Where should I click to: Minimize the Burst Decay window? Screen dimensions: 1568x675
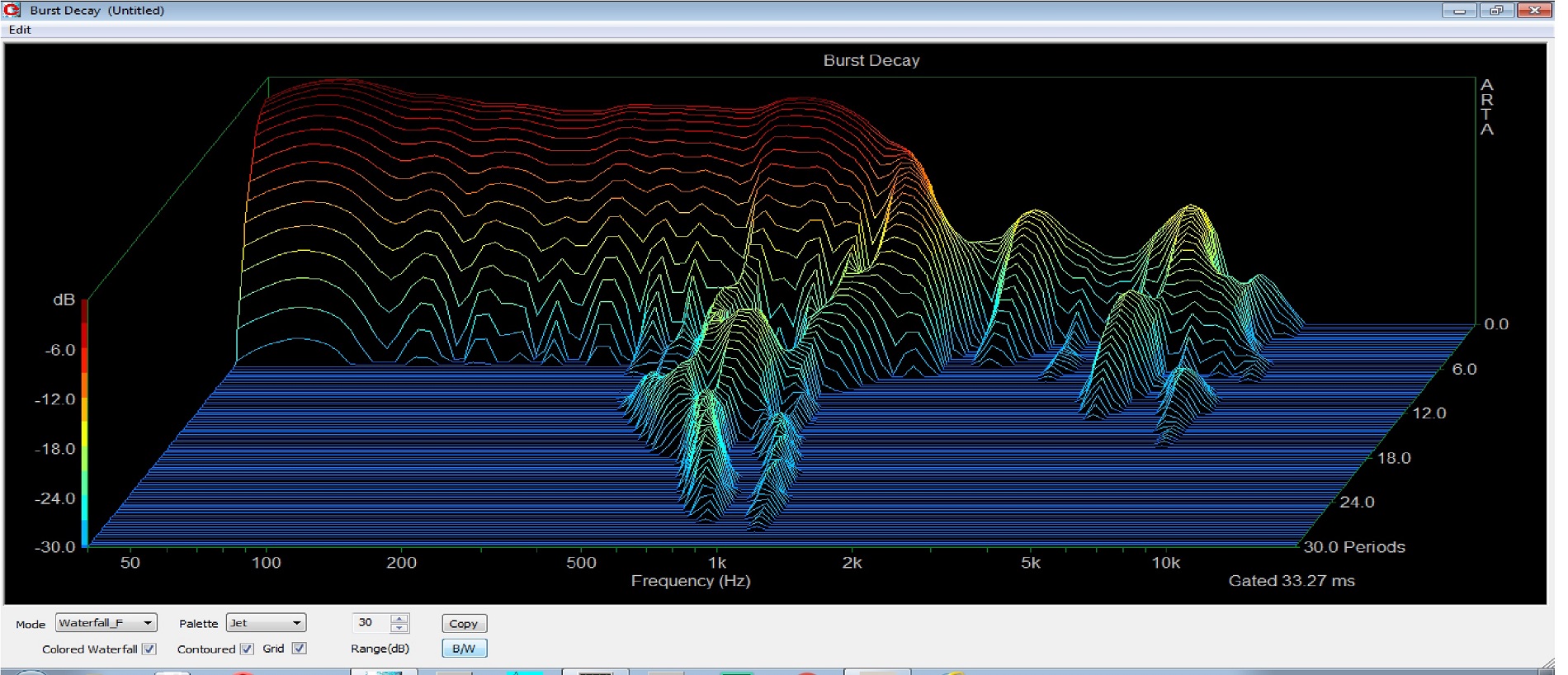(1459, 11)
